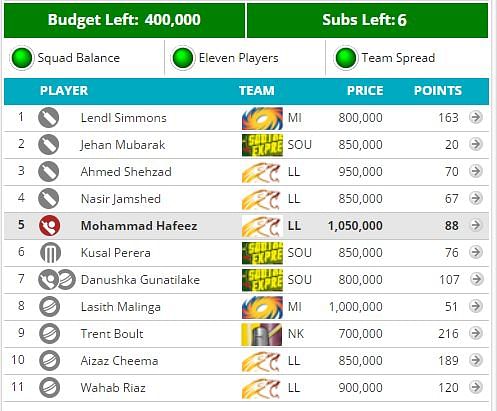Viewport: 497px width, 411px height.
Task: Open Lasith Malinga's player name link
Action: pos(121,307)
